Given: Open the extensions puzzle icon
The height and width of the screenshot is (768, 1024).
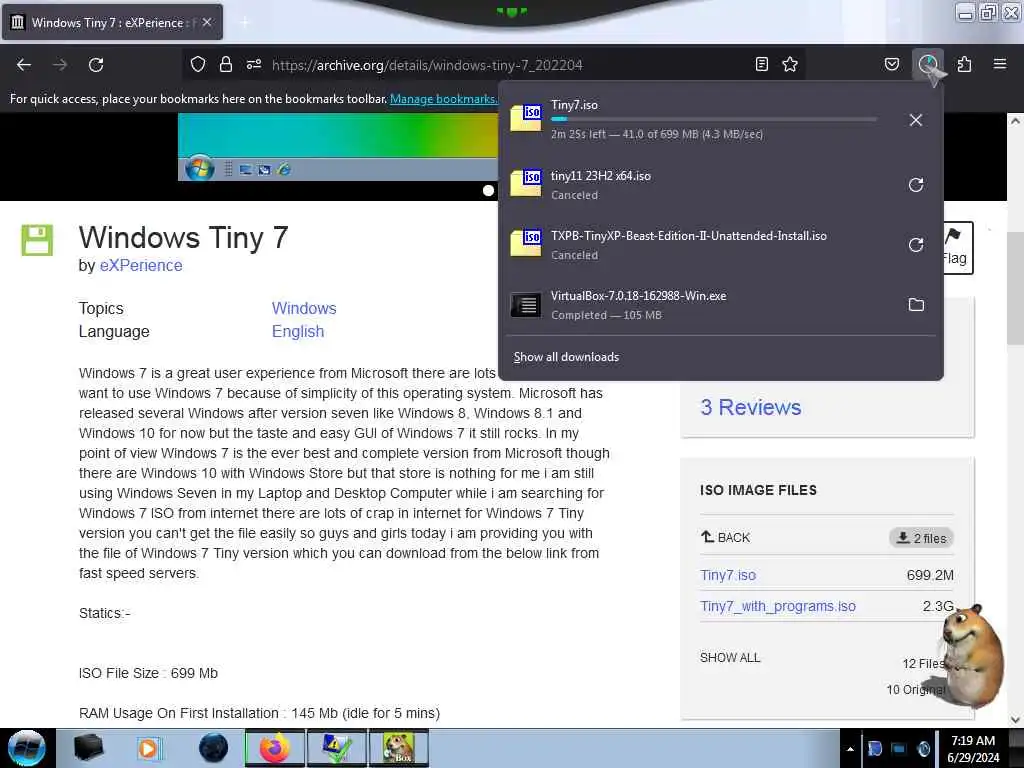Looking at the screenshot, I should [964, 64].
